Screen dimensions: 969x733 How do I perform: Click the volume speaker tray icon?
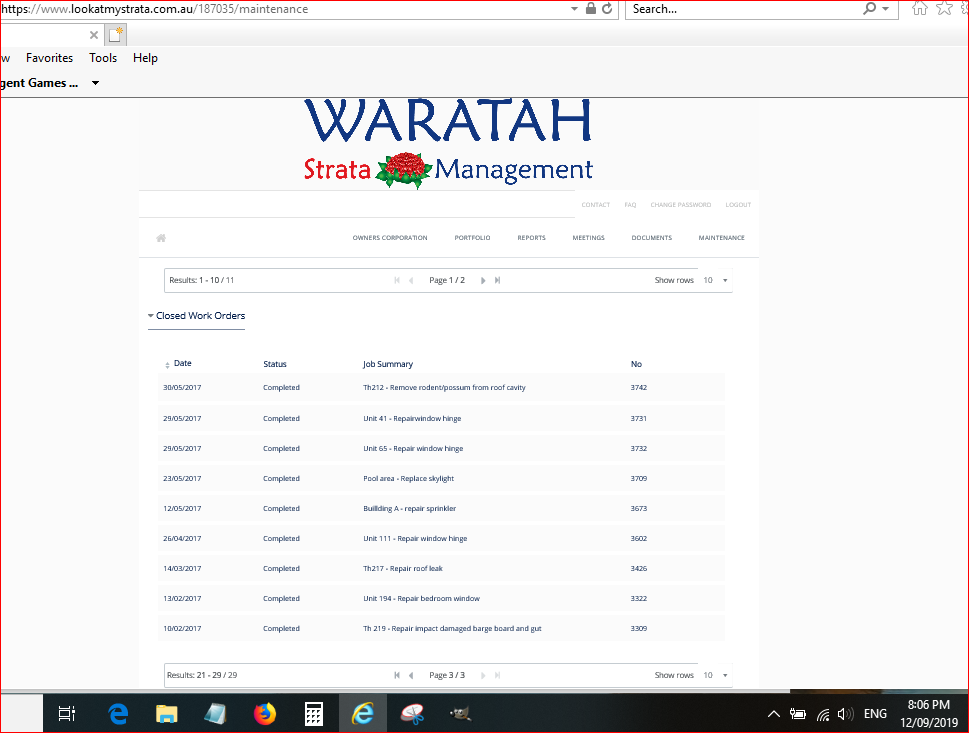tap(845, 714)
